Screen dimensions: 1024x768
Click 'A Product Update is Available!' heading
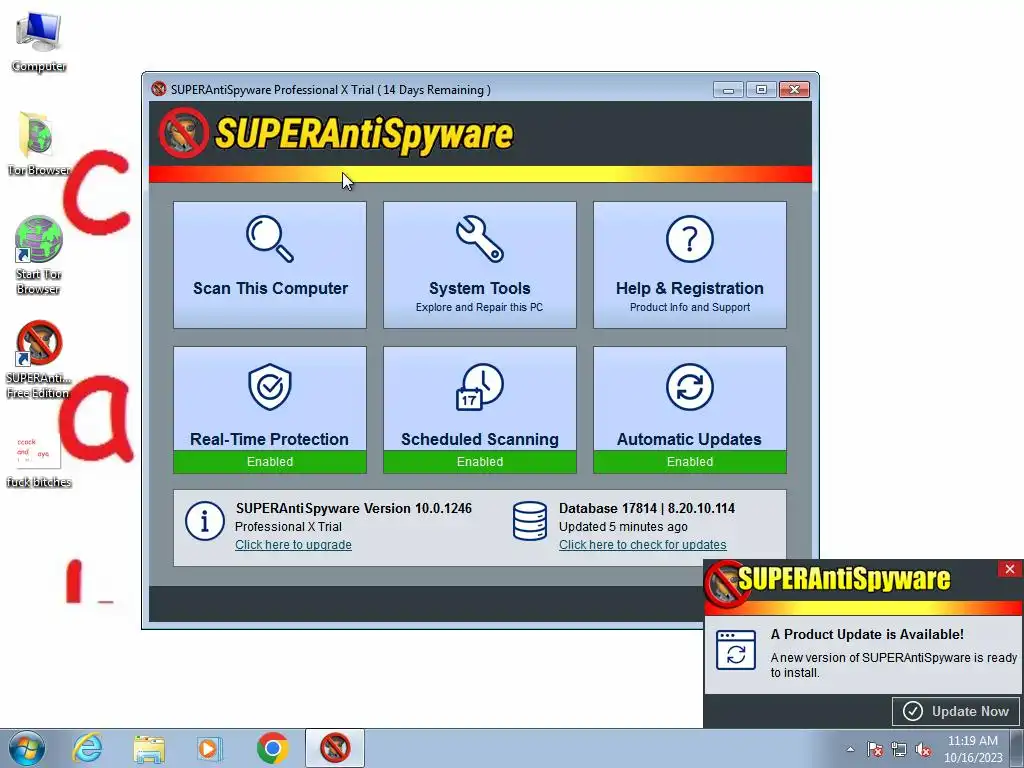point(867,634)
